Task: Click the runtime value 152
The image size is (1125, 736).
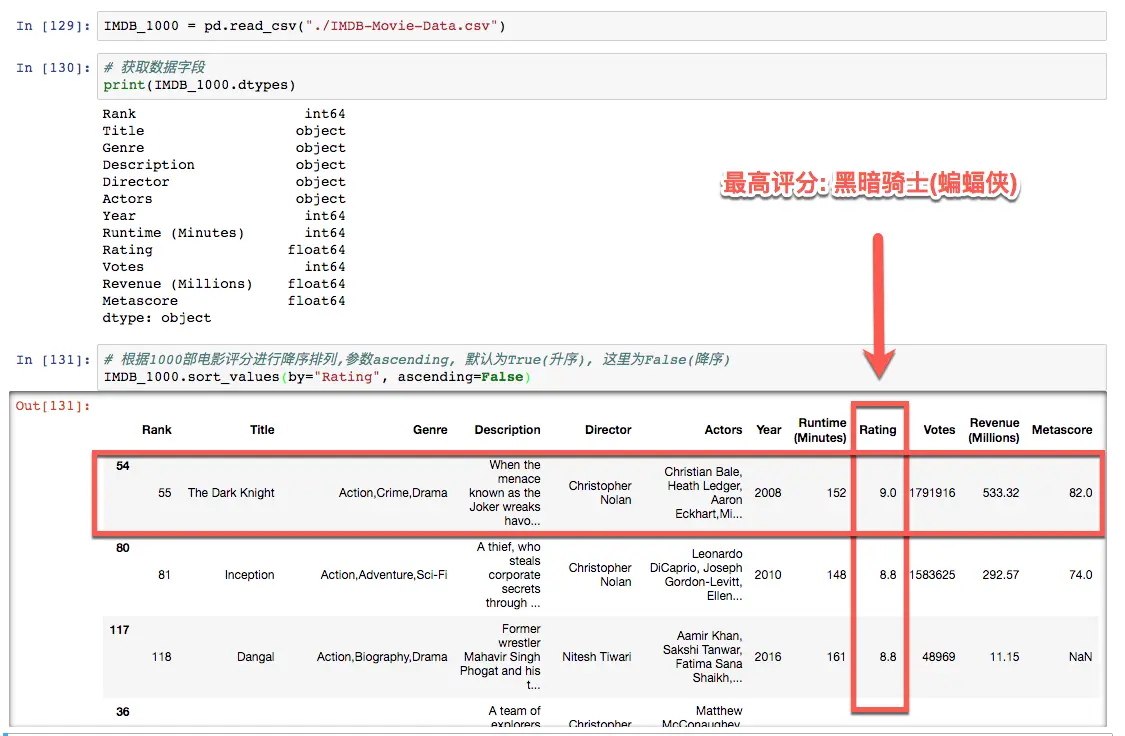Action: [x=837, y=493]
